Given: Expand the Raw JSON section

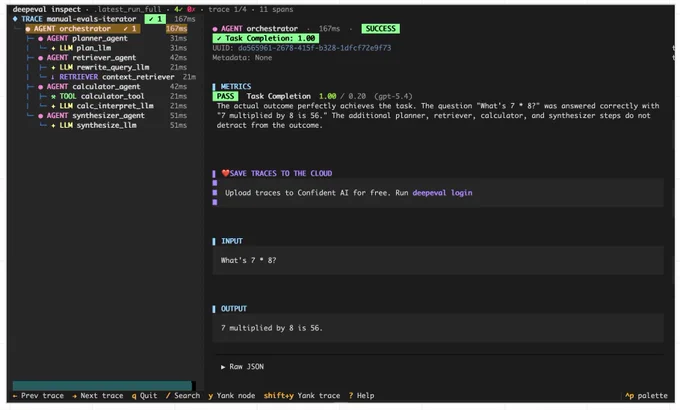Looking at the screenshot, I should [242, 367].
